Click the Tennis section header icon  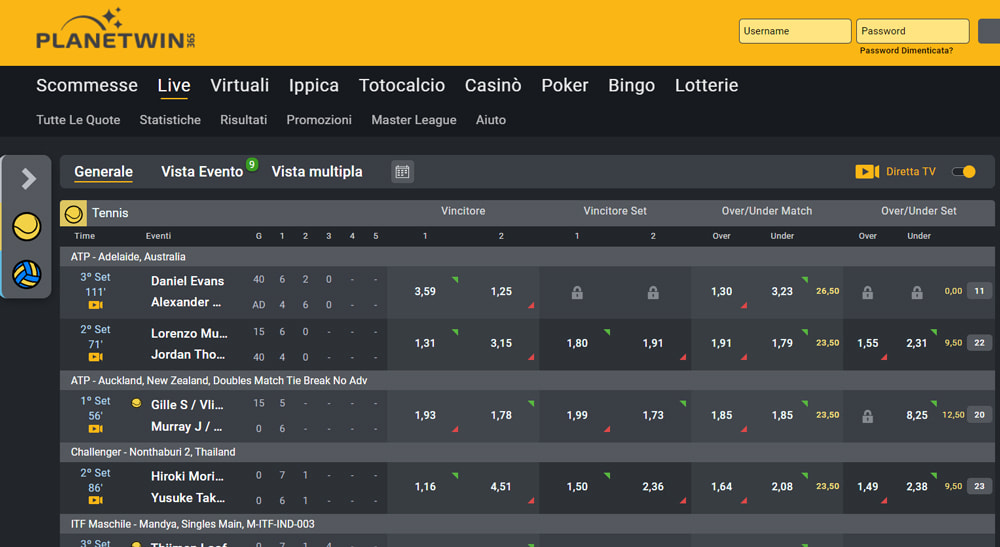coord(73,214)
